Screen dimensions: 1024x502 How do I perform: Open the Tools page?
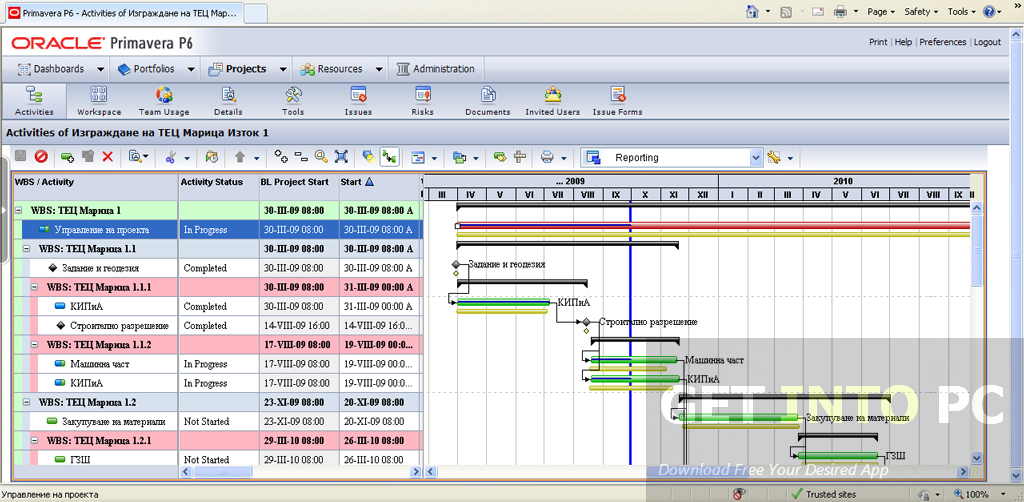point(293,101)
